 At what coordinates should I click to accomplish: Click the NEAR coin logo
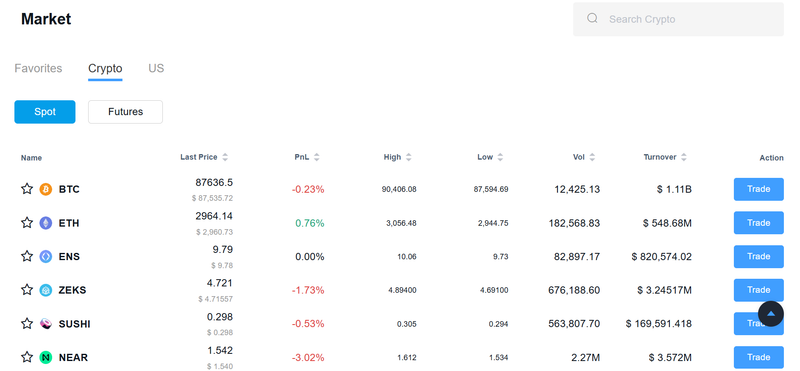click(46, 357)
